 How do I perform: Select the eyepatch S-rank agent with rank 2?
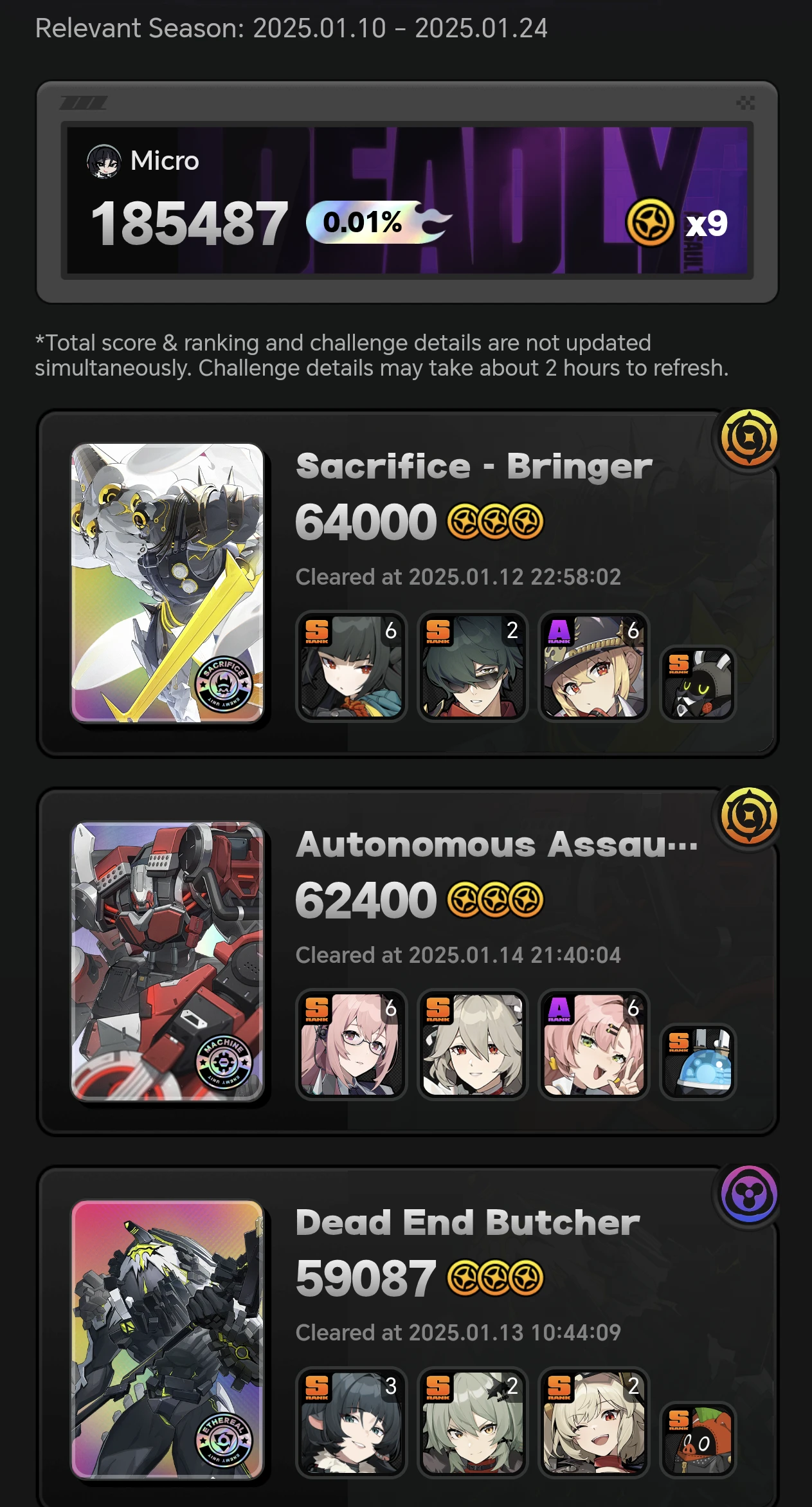(473, 666)
